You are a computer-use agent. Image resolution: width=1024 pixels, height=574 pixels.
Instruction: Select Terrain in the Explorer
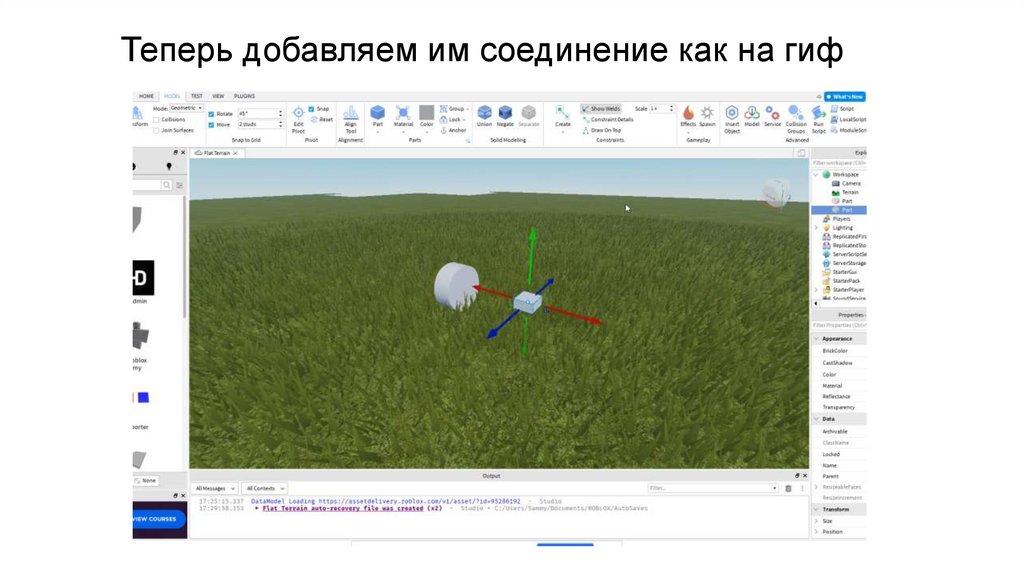coord(845,193)
